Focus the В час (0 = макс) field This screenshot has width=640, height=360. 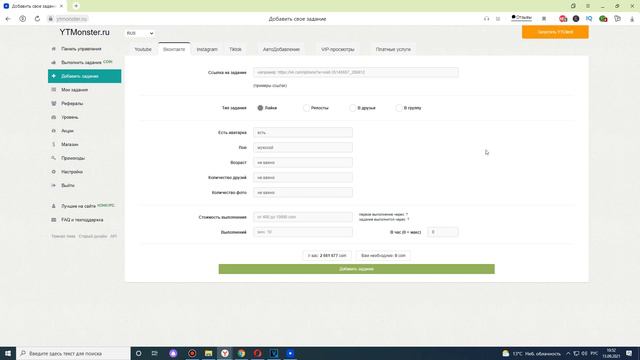click(443, 232)
